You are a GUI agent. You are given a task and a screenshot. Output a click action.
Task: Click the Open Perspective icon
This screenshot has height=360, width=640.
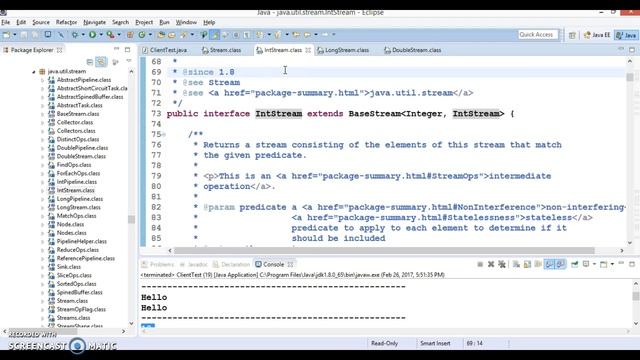click(x=572, y=35)
